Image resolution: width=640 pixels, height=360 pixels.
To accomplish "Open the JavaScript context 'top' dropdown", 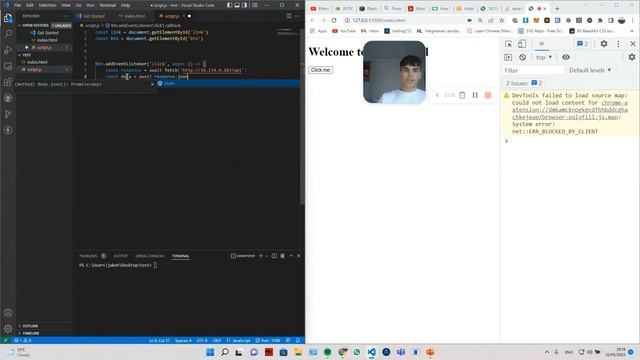I will click(x=544, y=58).
